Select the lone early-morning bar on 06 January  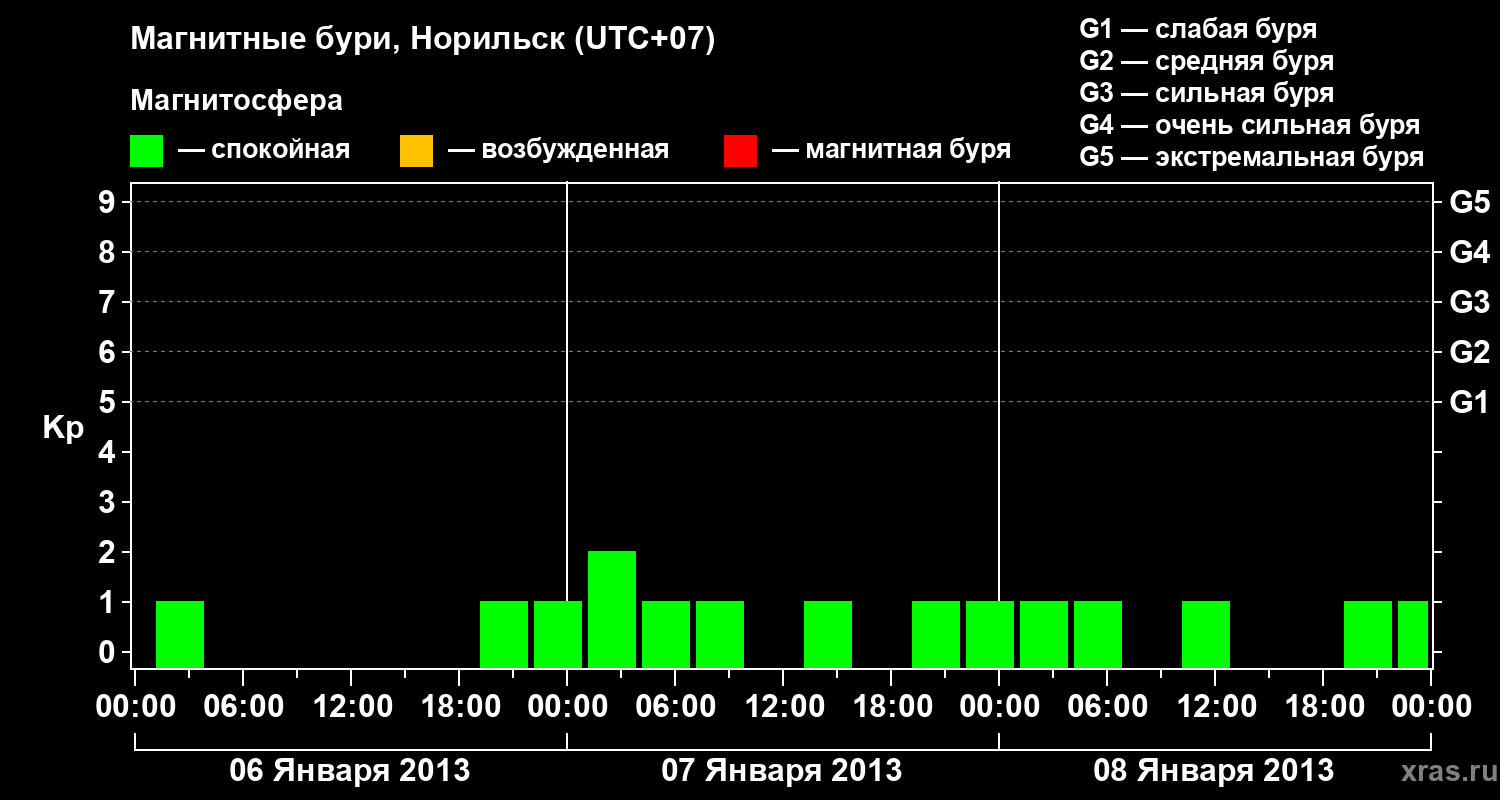(180, 634)
